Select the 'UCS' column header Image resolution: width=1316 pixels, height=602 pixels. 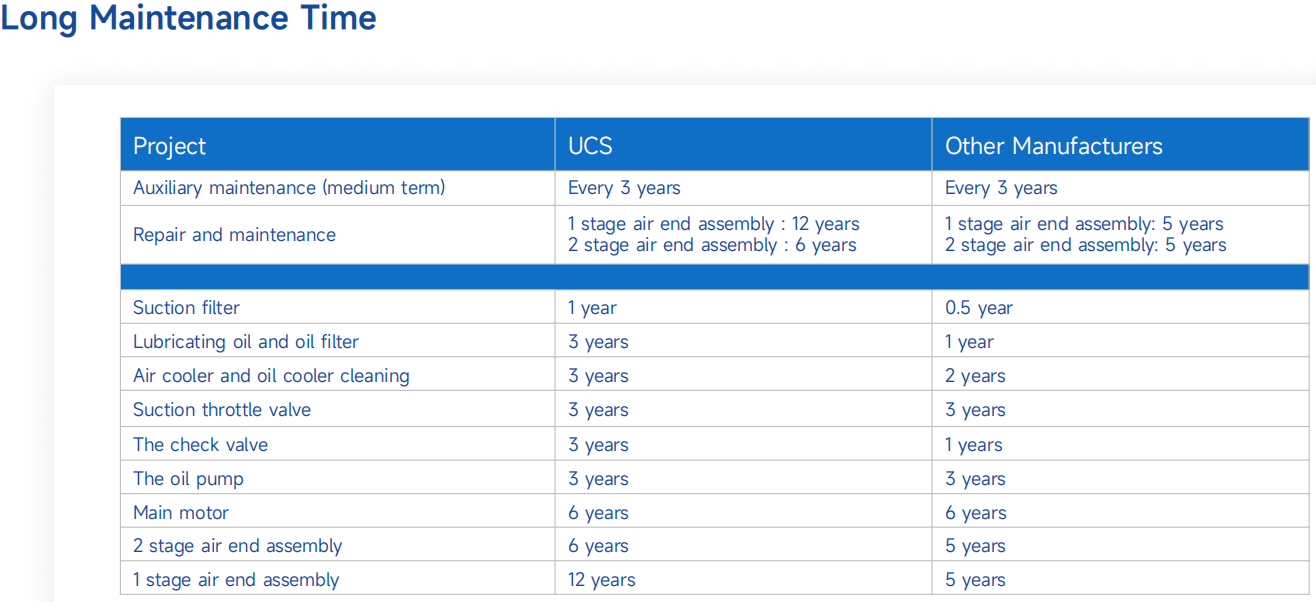(x=590, y=146)
